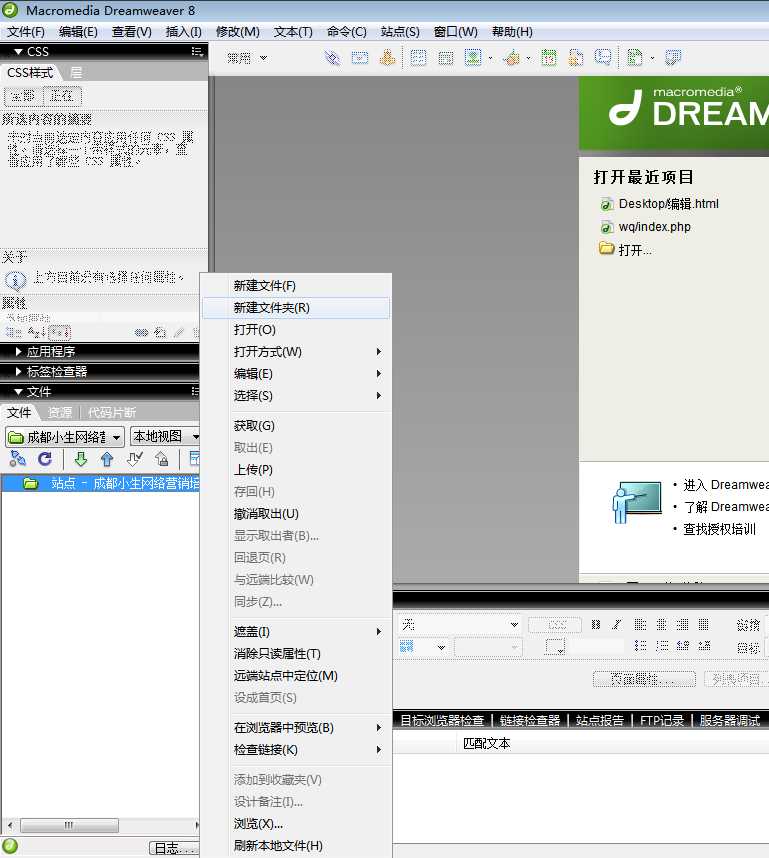Switch to the 资源 tab
Screen dimensions: 769x858
point(59,412)
